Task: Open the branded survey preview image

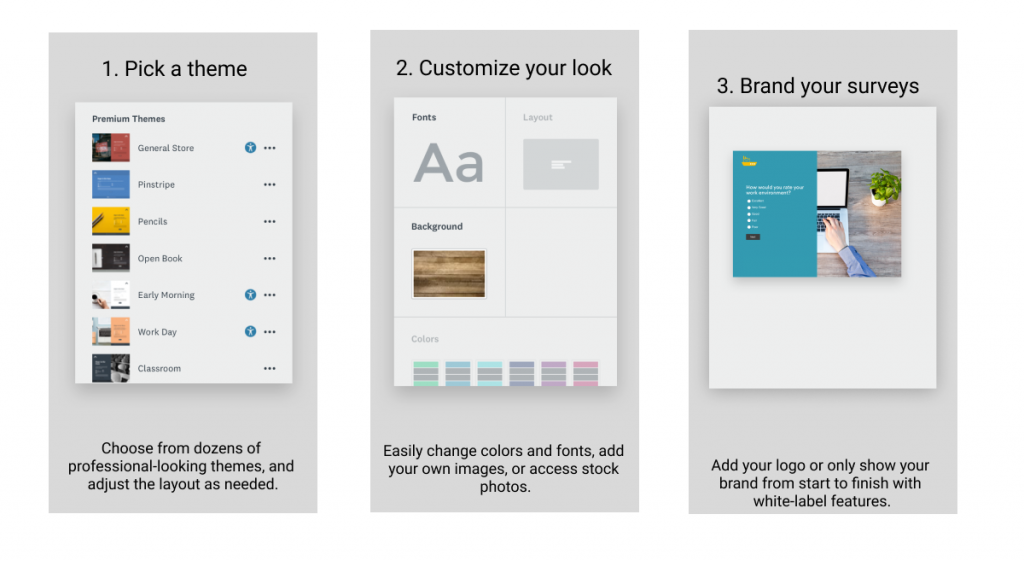Action: (817, 214)
